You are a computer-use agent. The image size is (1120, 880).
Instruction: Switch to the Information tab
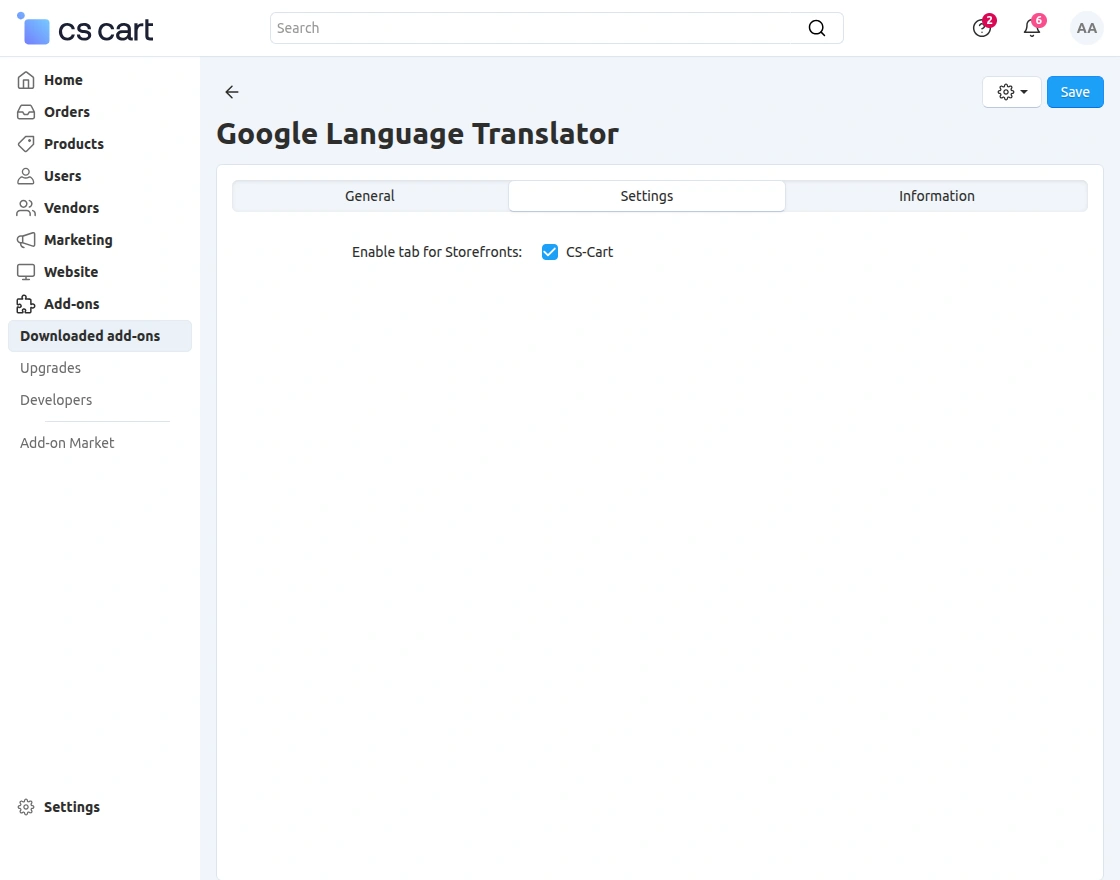point(936,196)
